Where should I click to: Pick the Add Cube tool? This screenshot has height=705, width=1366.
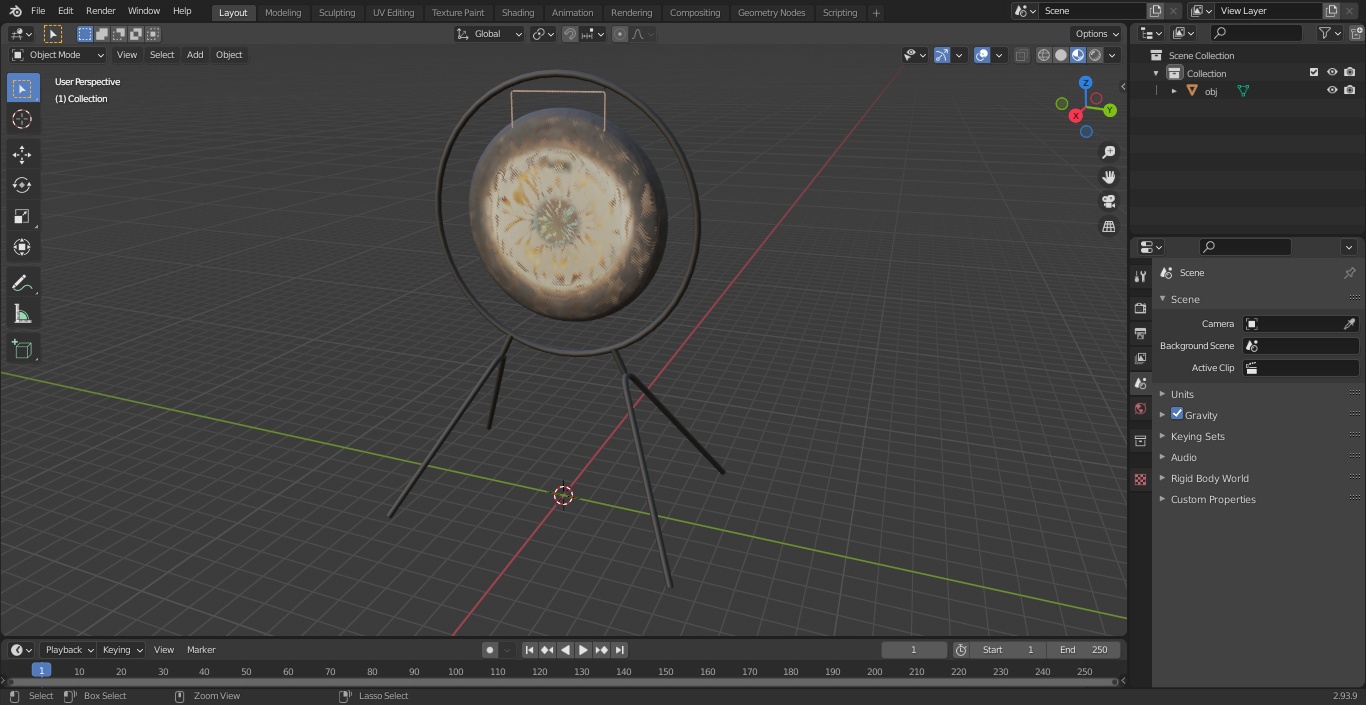(22, 349)
